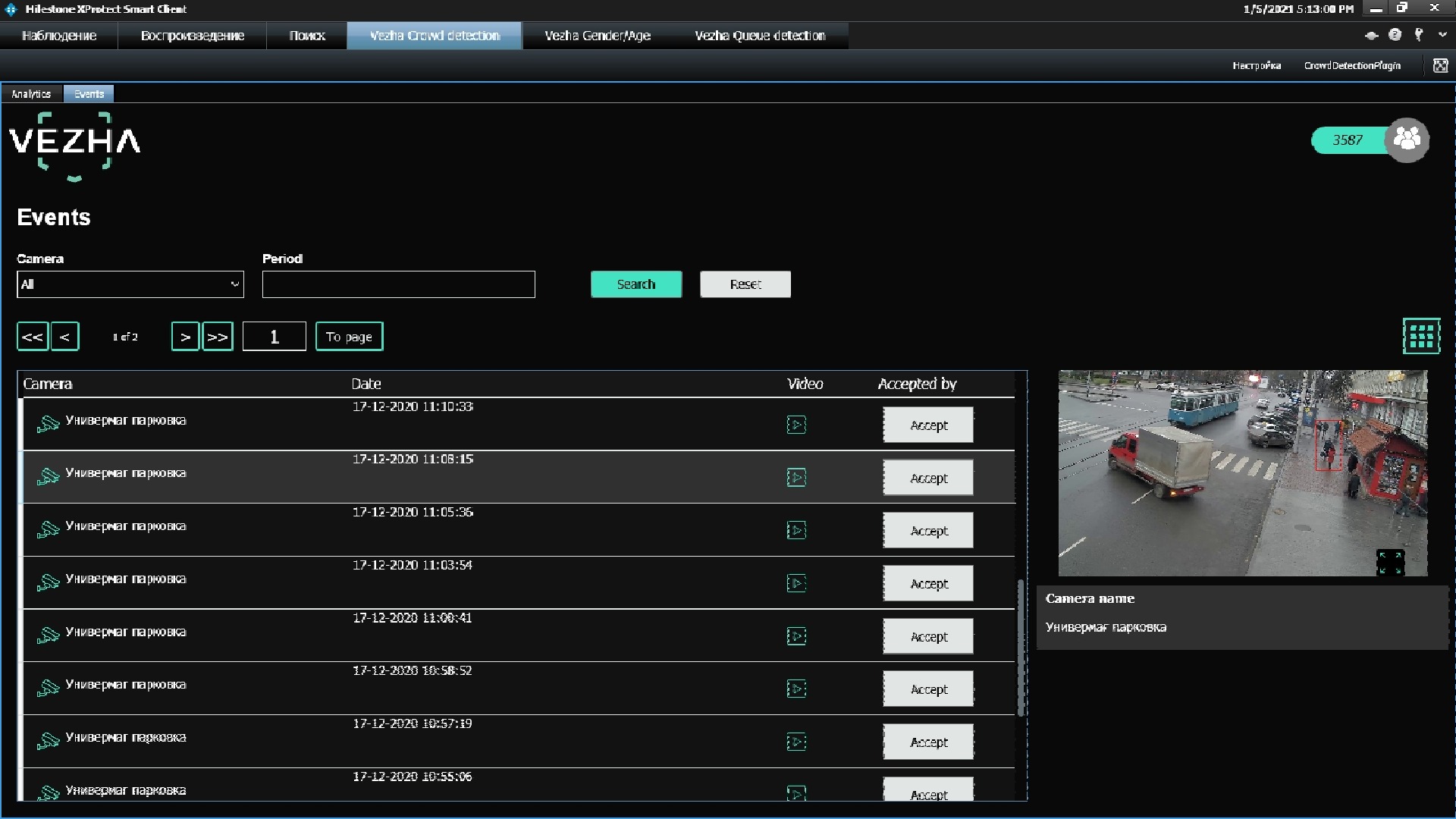Click camera icon in 11:10:33 event row
The width and height of the screenshot is (1456, 819).
(x=48, y=424)
